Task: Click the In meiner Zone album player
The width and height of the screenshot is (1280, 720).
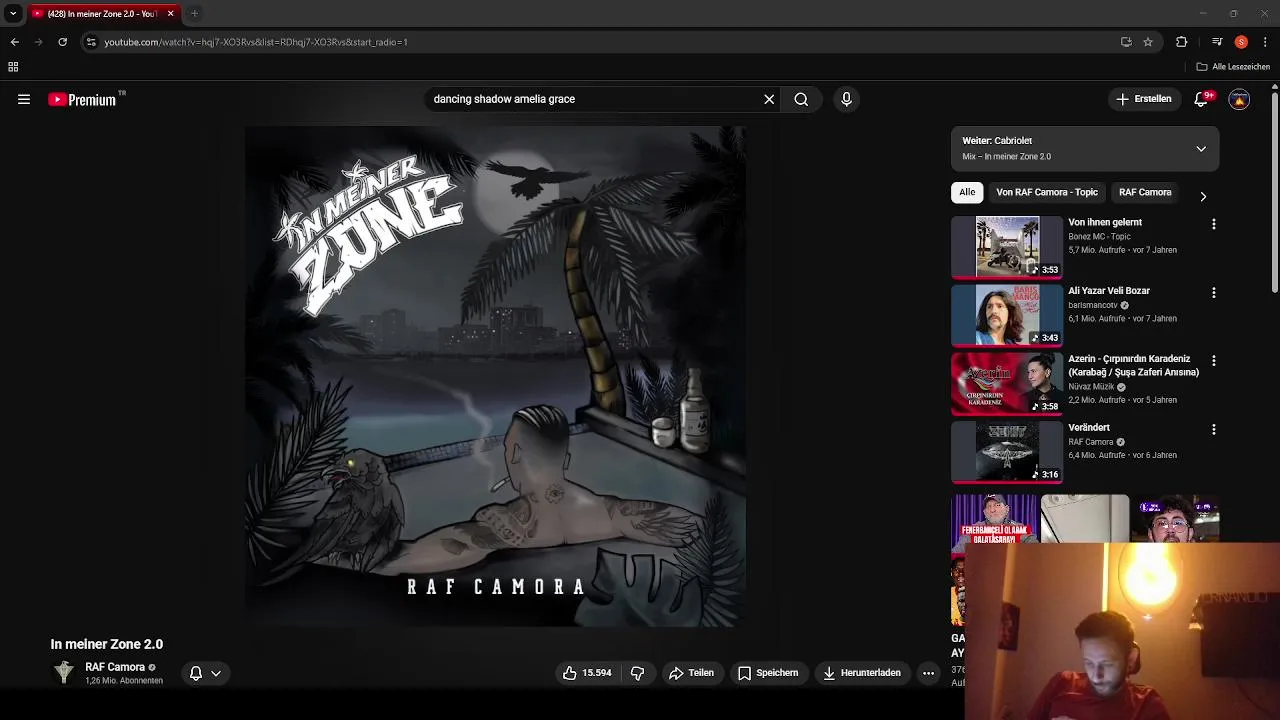Action: (495, 376)
